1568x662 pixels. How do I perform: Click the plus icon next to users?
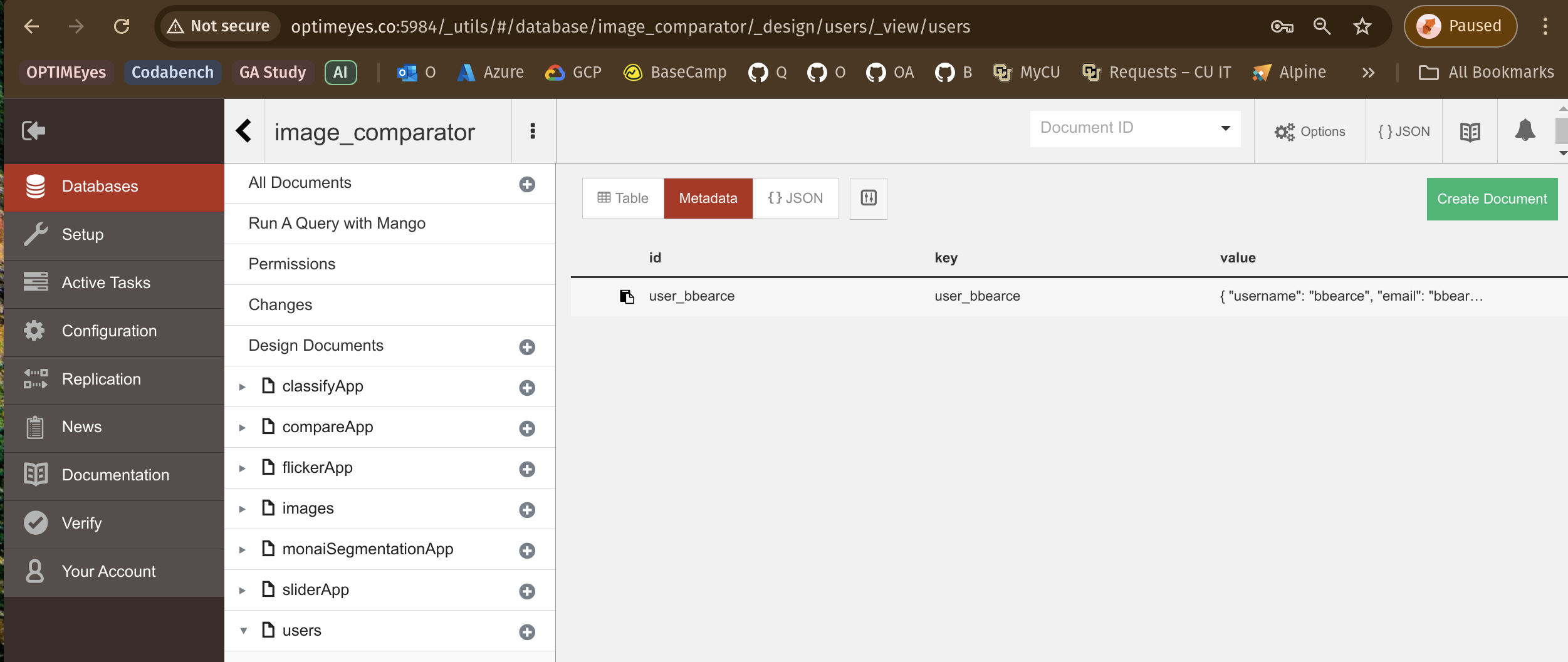tap(527, 632)
